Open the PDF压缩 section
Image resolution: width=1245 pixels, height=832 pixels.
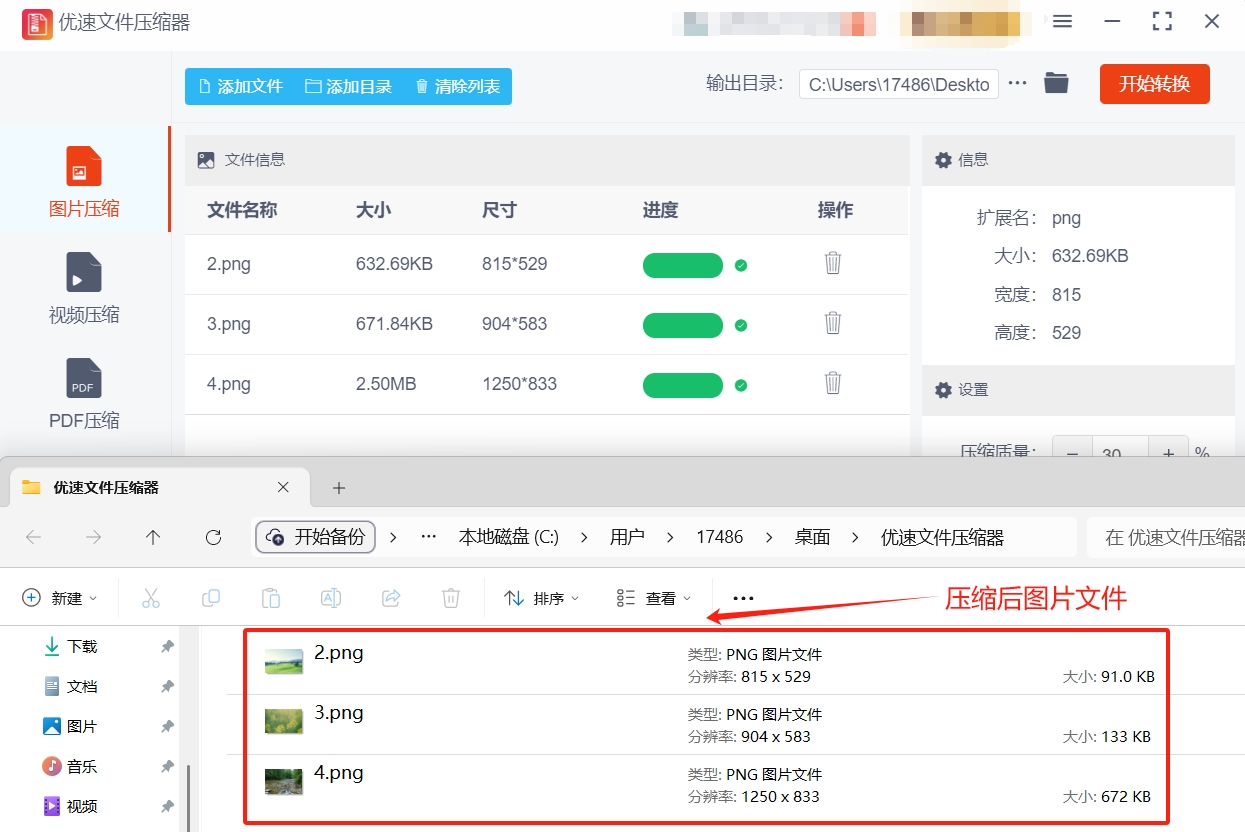(84, 394)
